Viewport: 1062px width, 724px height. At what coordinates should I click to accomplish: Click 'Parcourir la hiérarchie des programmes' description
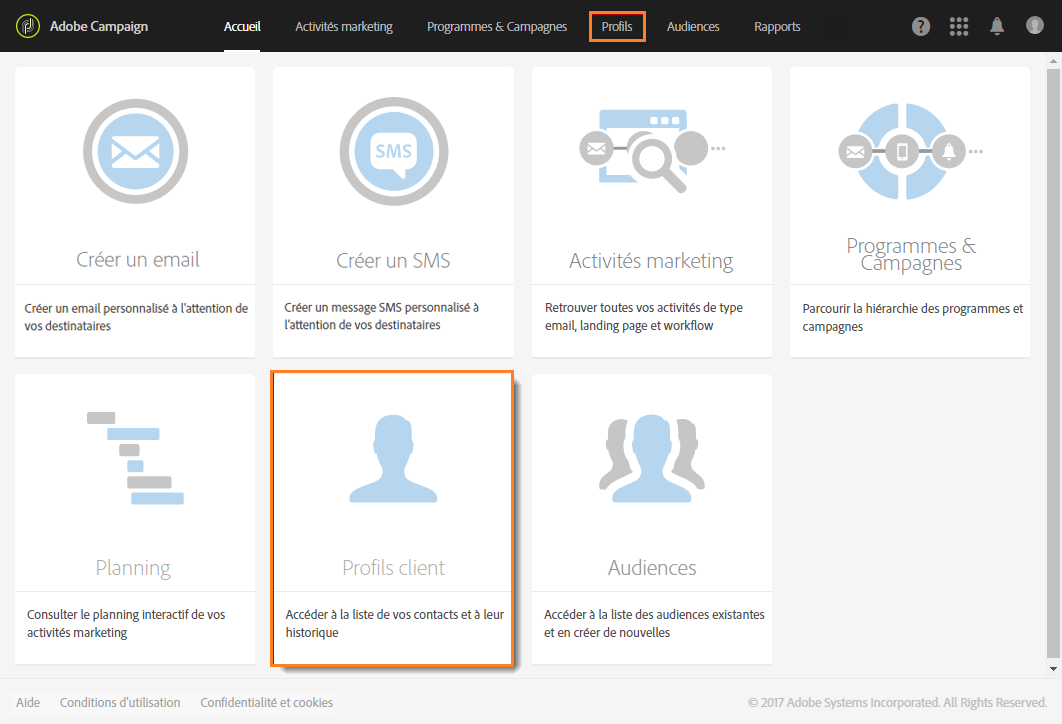(912, 317)
